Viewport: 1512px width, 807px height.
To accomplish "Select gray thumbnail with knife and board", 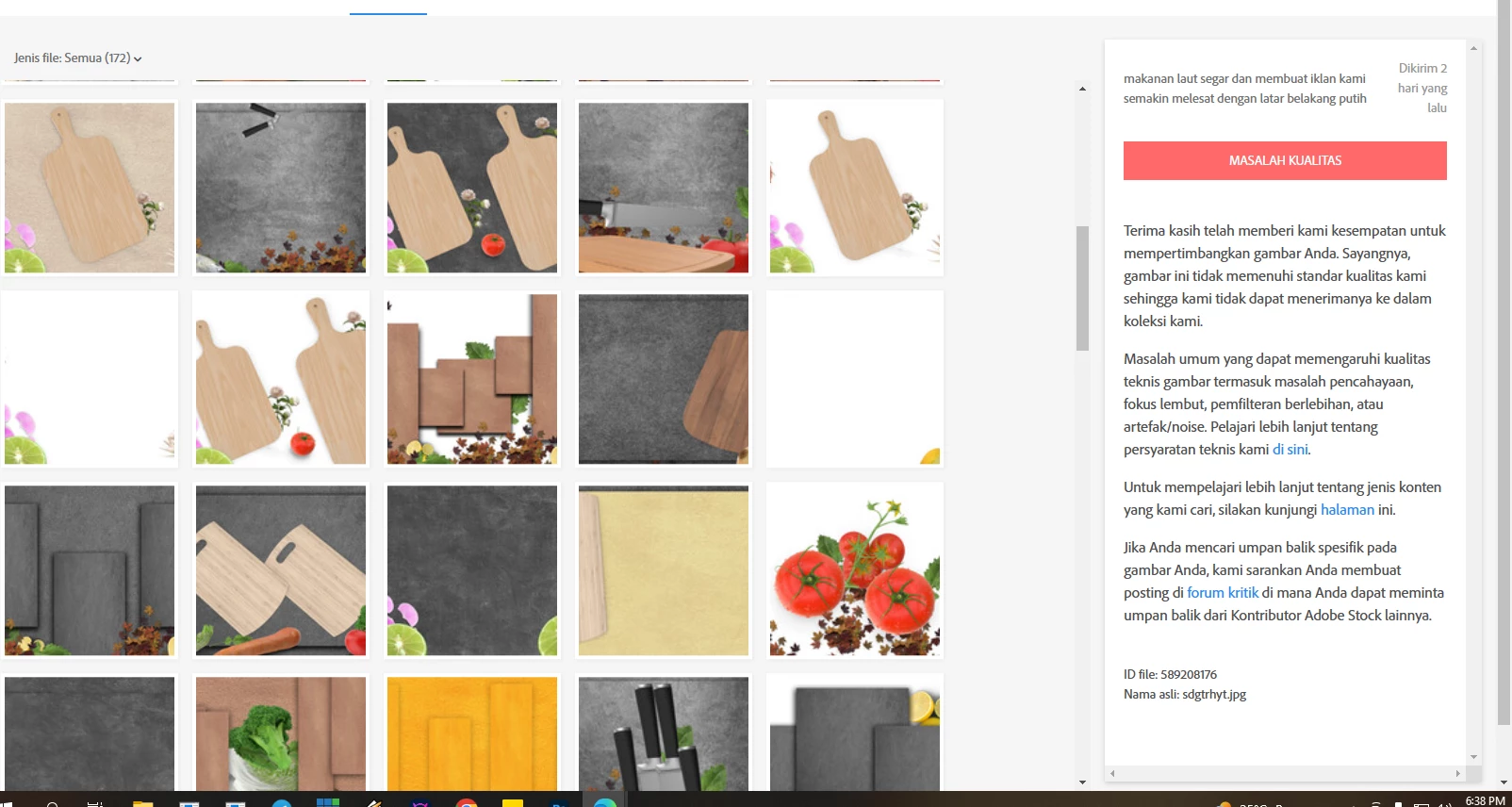I will click(664, 188).
